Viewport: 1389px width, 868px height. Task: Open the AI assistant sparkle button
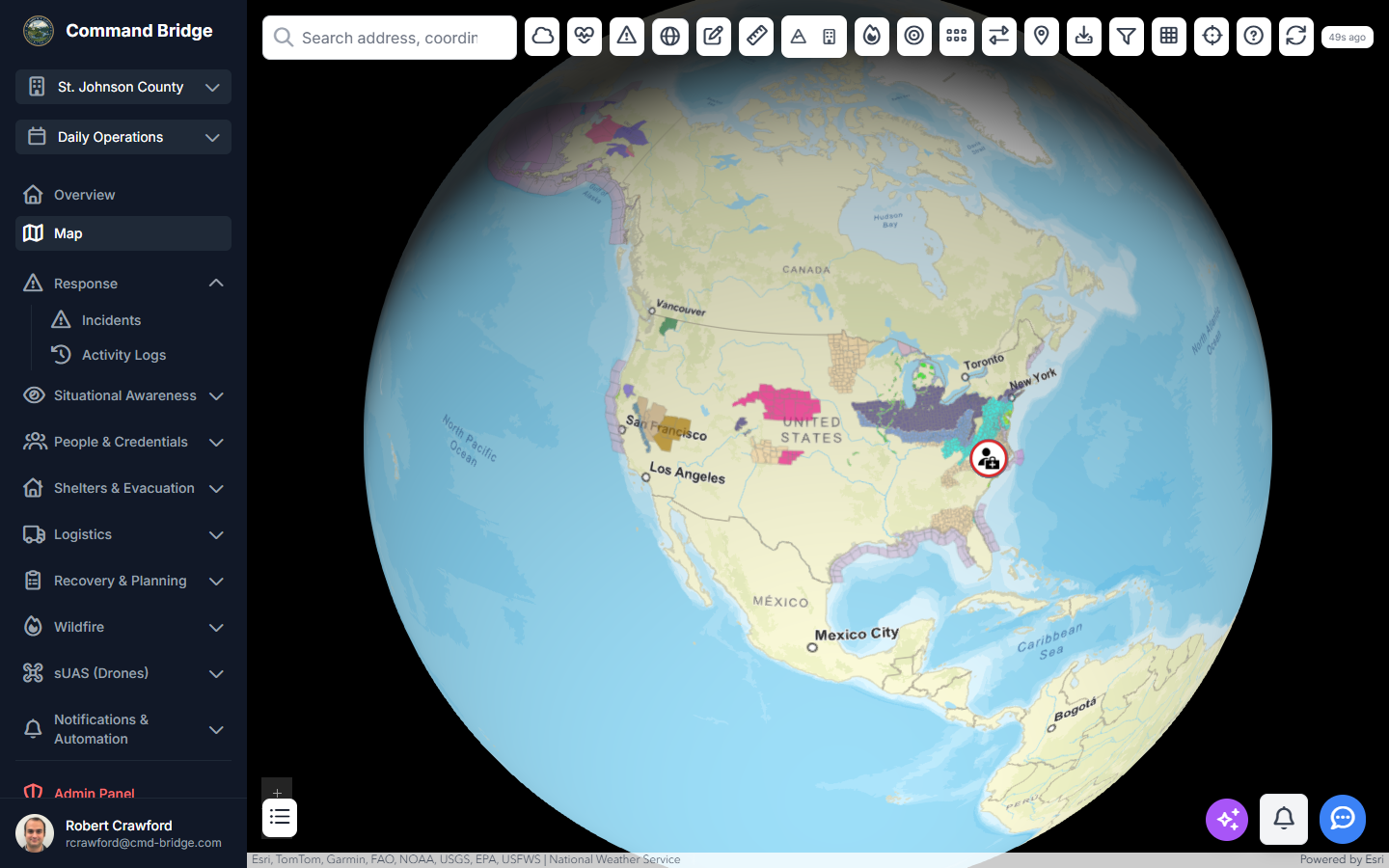(1226, 819)
